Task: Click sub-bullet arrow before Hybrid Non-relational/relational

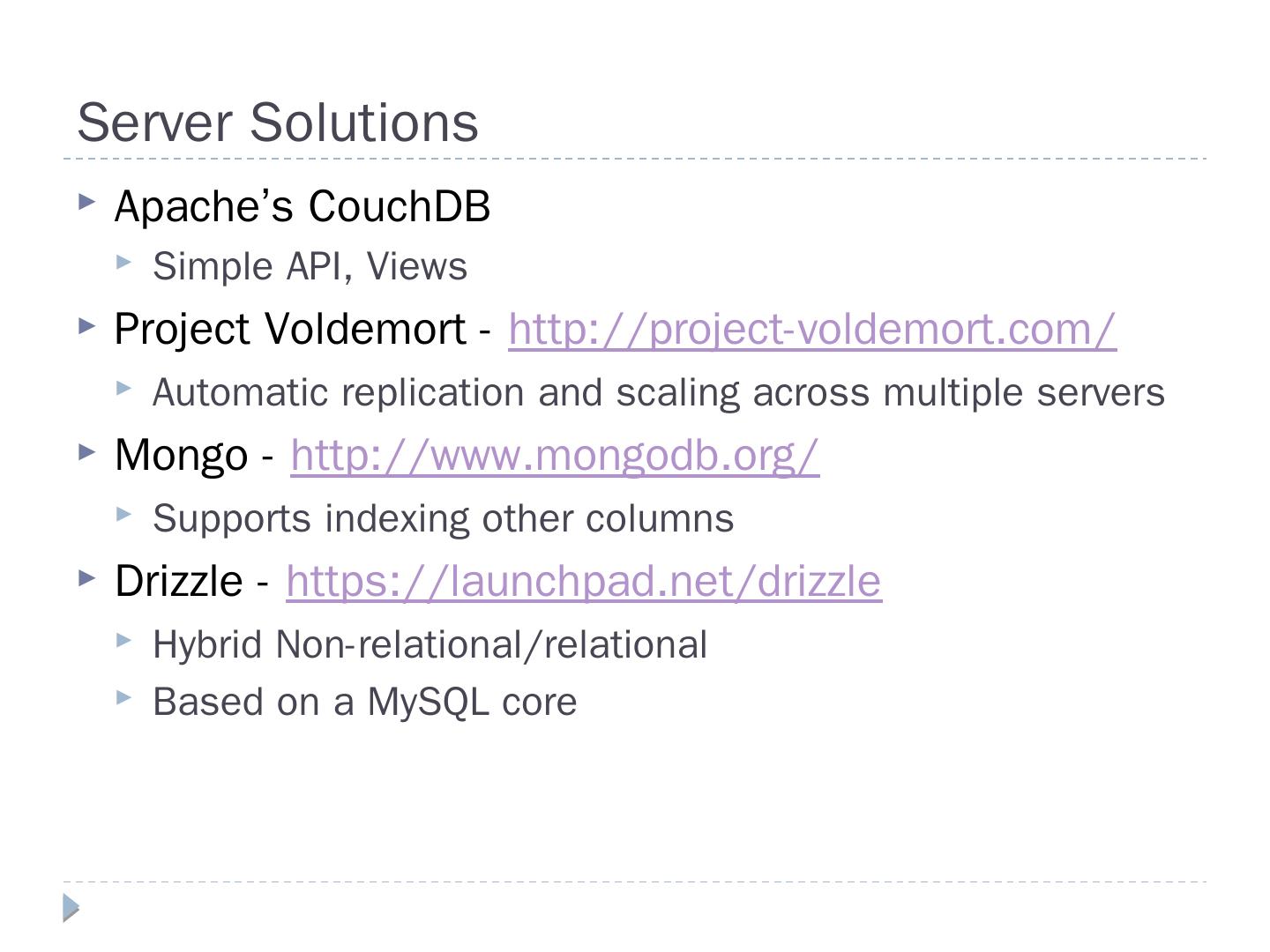Action: pyautogui.click(x=123, y=640)
